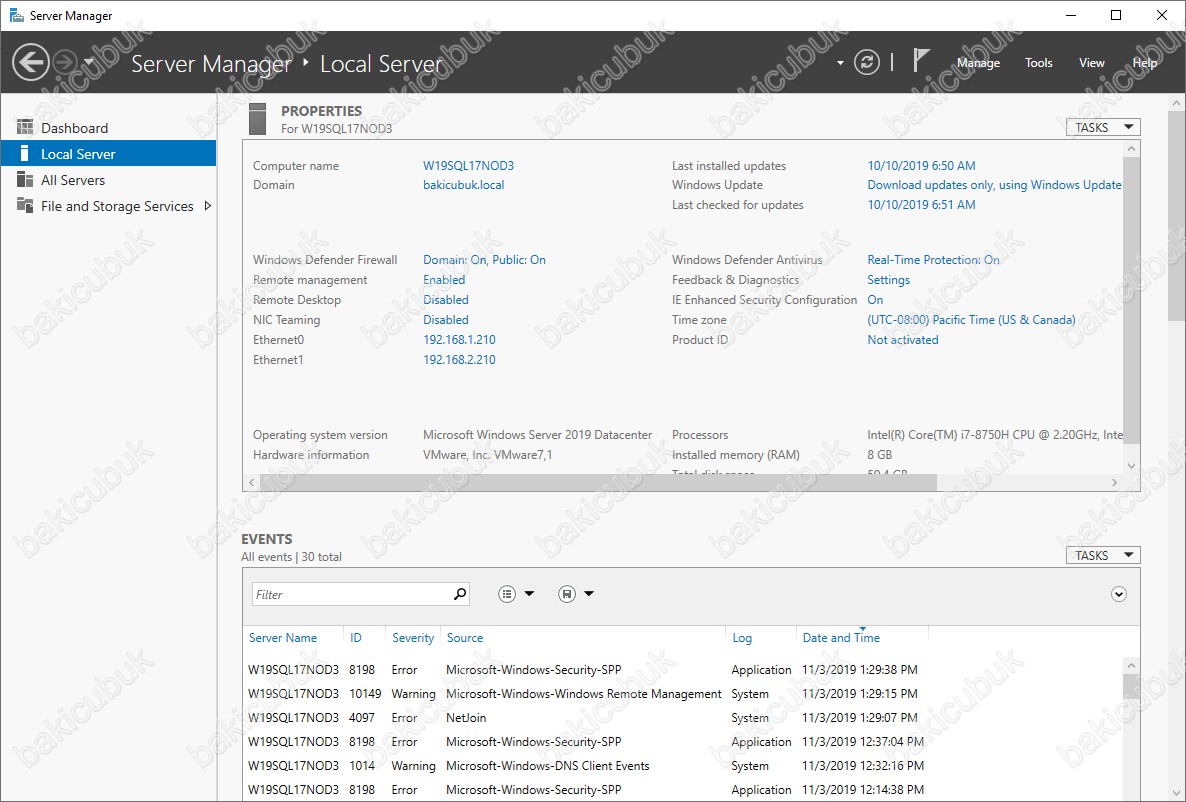The width and height of the screenshot is (1186, 802).
Task: Click Feedback & Diagnostics Settings link
Action: point(889,280)
